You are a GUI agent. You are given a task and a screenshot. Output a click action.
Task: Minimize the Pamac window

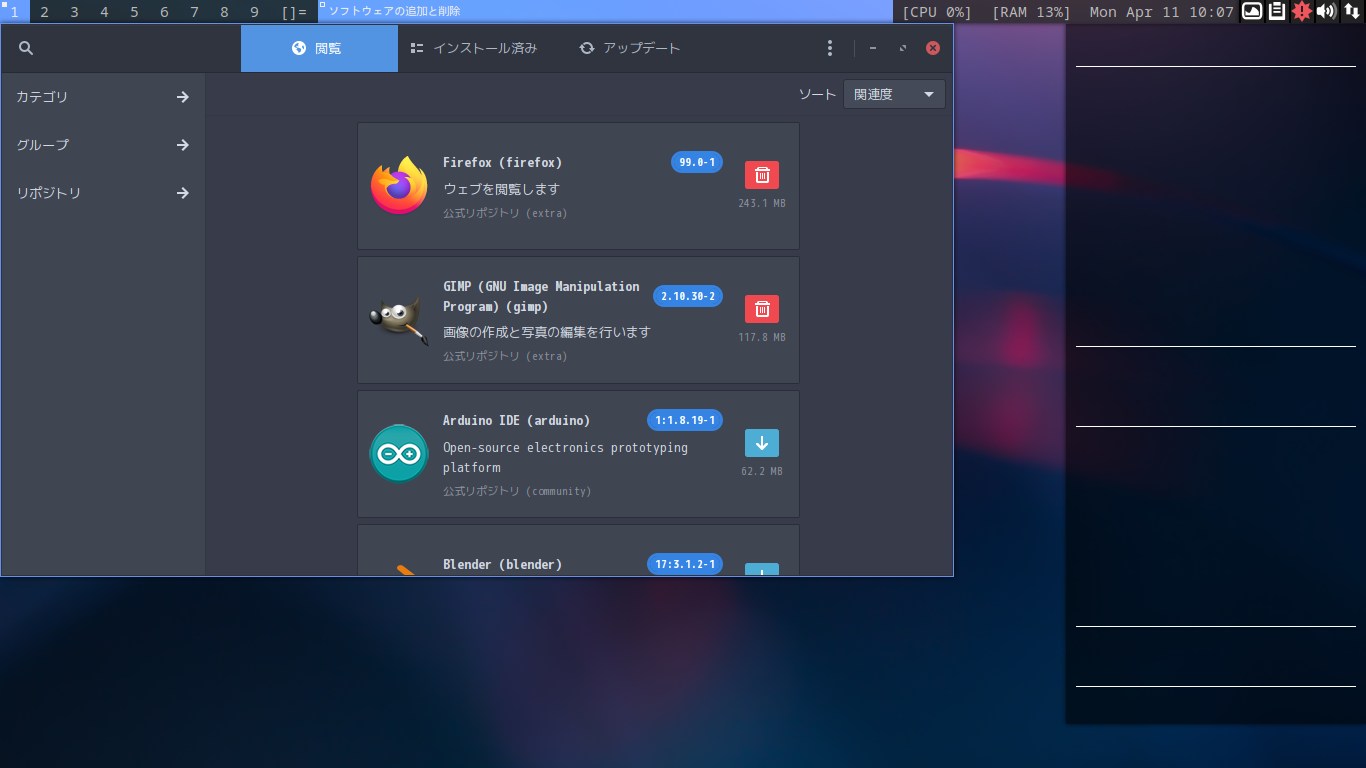point(873,48)
